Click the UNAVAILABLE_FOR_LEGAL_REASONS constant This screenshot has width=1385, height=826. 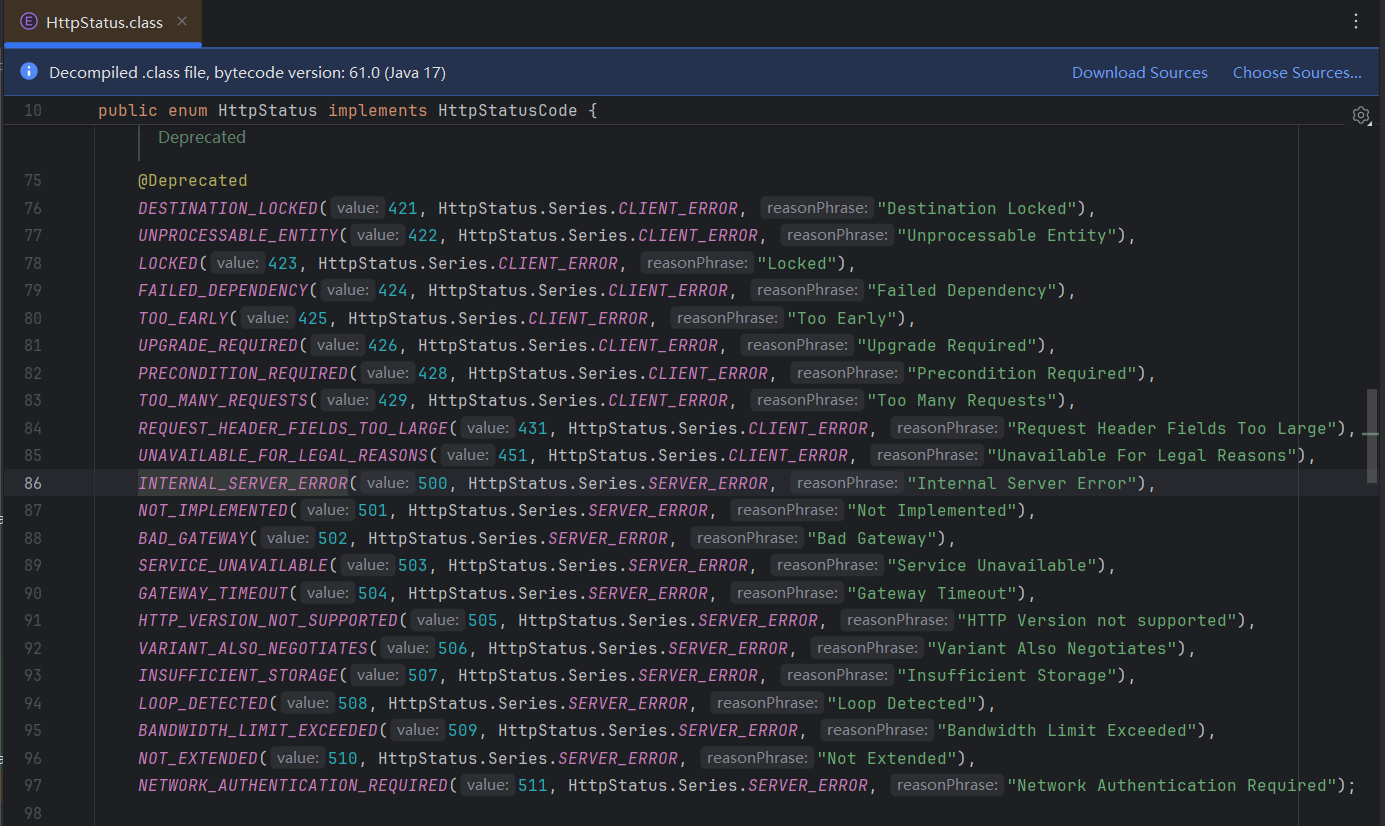pos(283,456)
